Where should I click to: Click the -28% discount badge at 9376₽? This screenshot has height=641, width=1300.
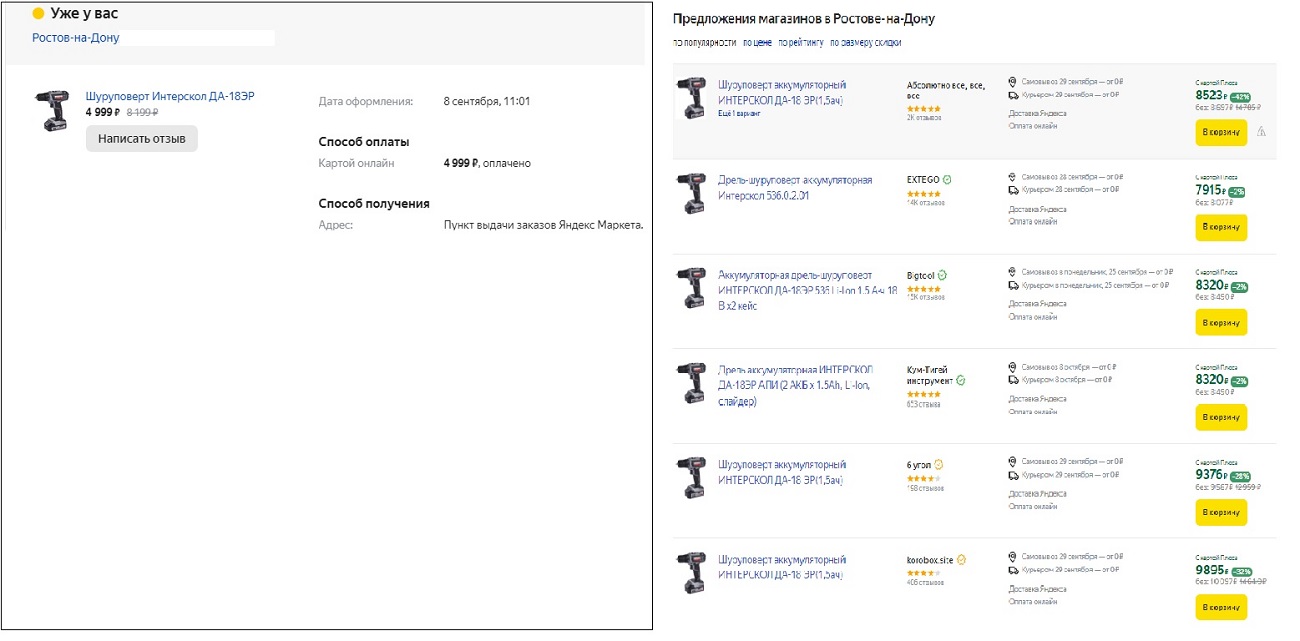coord(1240,476)
